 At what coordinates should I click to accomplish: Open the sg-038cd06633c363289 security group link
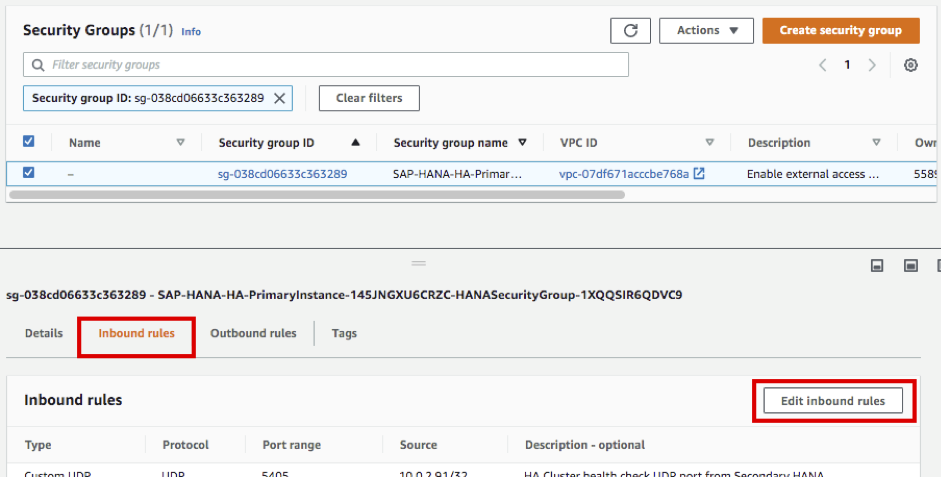coord(282,174)
